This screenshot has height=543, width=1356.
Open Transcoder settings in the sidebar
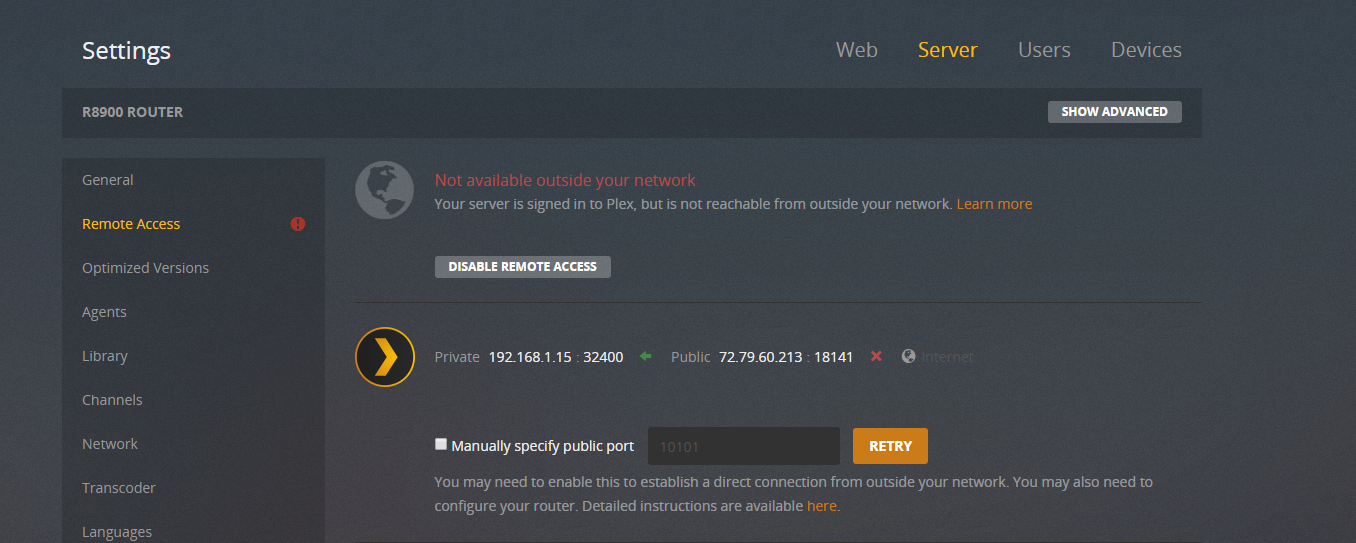click(x=119, y=488)
